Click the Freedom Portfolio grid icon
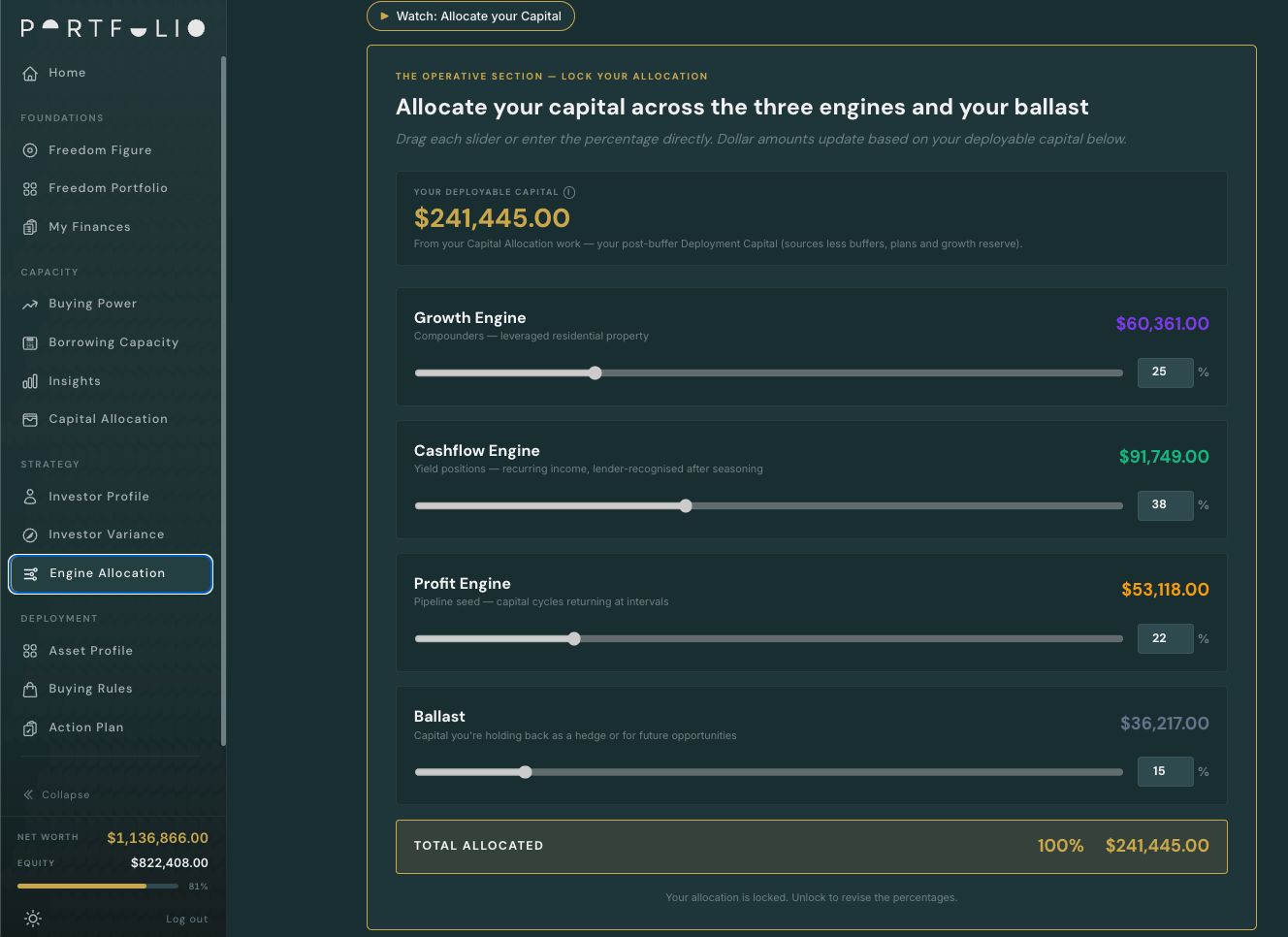Image resolution: width=1288 pixels, height=937 pixels. click(x=30, y=189)
